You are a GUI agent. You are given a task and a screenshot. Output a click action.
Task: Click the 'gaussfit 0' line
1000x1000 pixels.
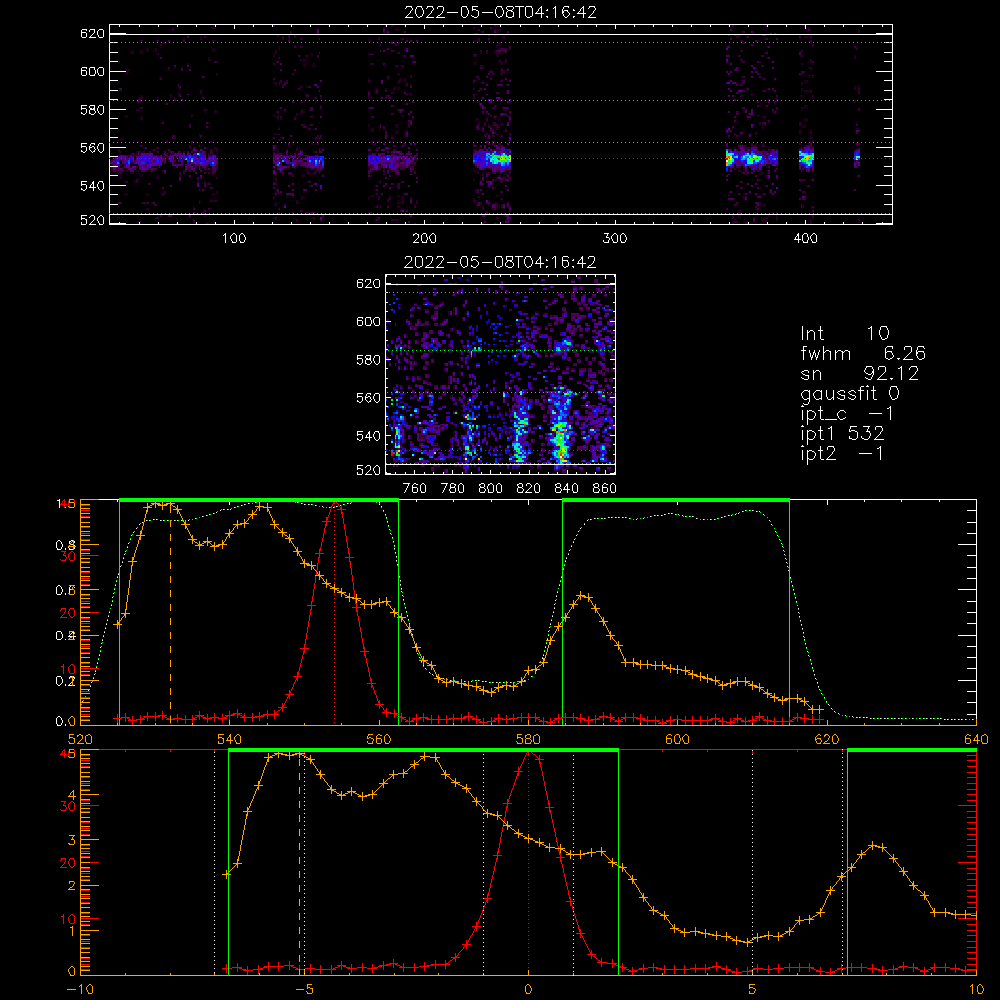click(x=850, y=394)
